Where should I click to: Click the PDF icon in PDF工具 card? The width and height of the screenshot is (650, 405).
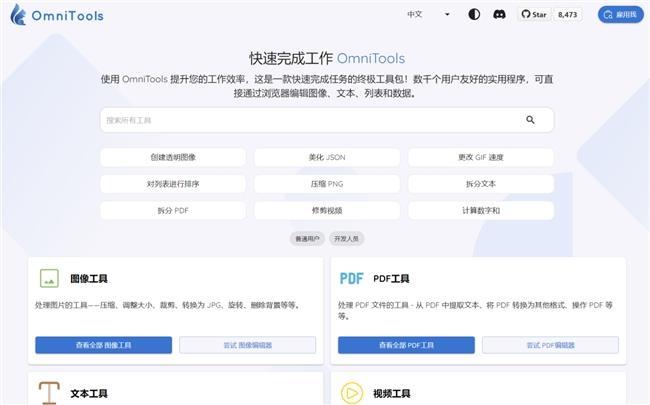pos(352,279)
